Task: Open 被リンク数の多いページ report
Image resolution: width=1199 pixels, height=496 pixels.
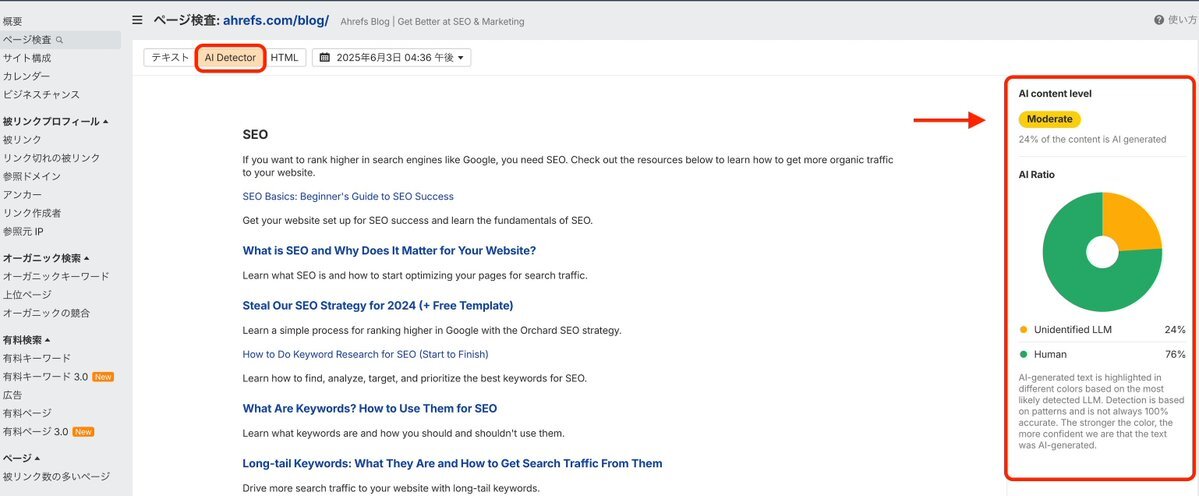Action: click(56, 477)
